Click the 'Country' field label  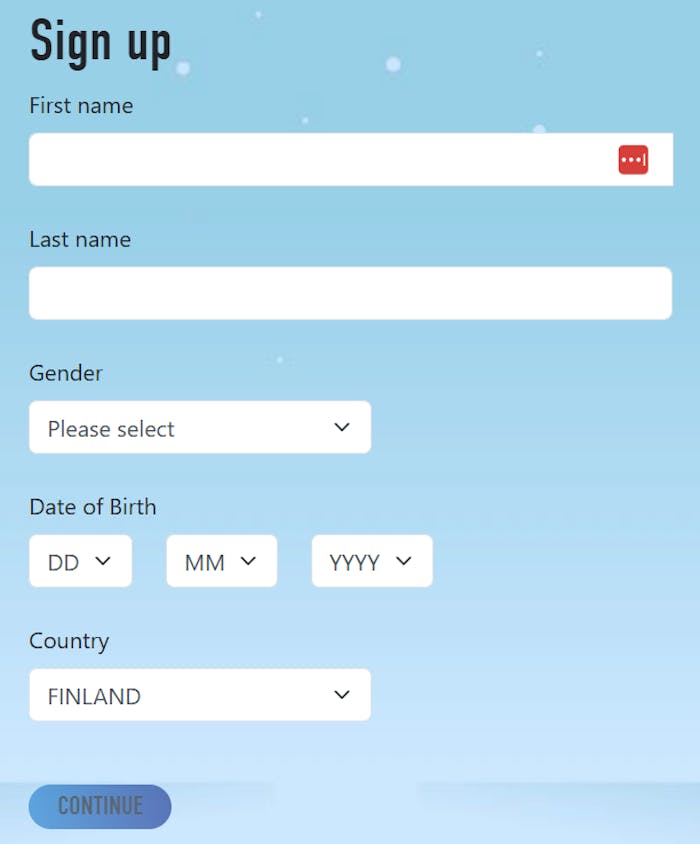point(69,640)
